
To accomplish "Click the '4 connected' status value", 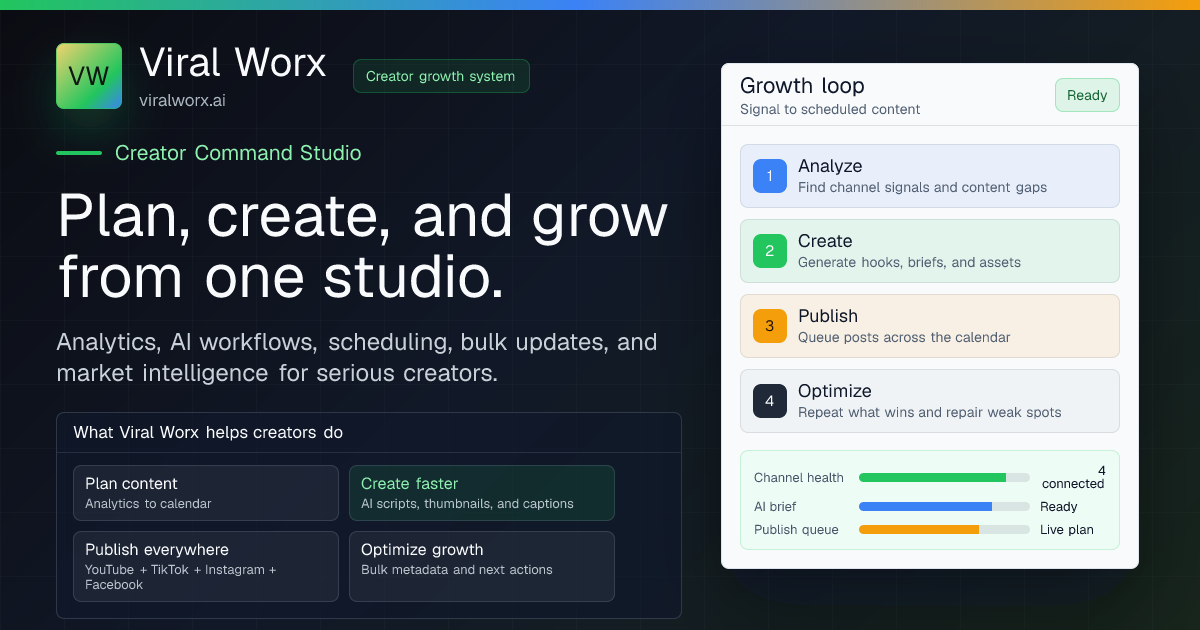I will (x=1073, y=477).
